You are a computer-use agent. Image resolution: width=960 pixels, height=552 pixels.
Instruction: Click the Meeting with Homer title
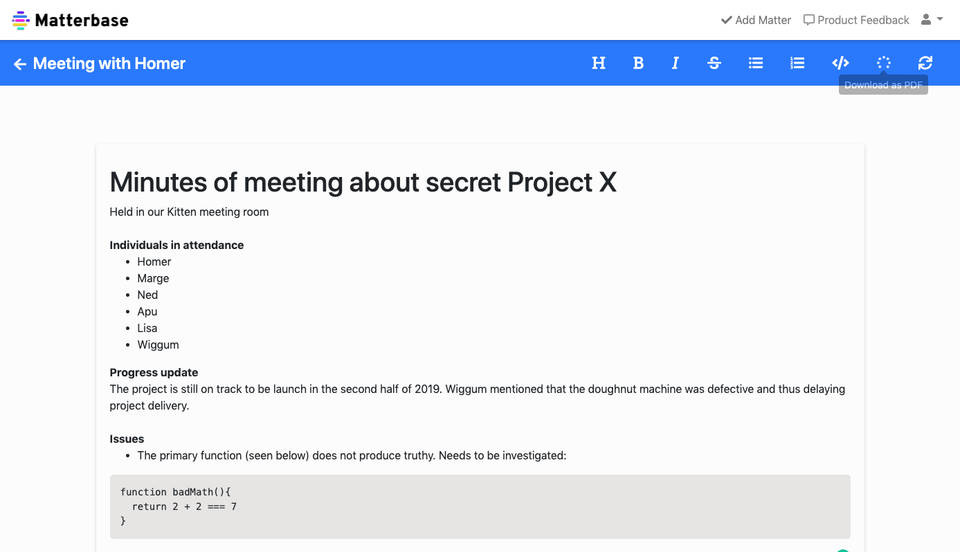pos(109,64)
